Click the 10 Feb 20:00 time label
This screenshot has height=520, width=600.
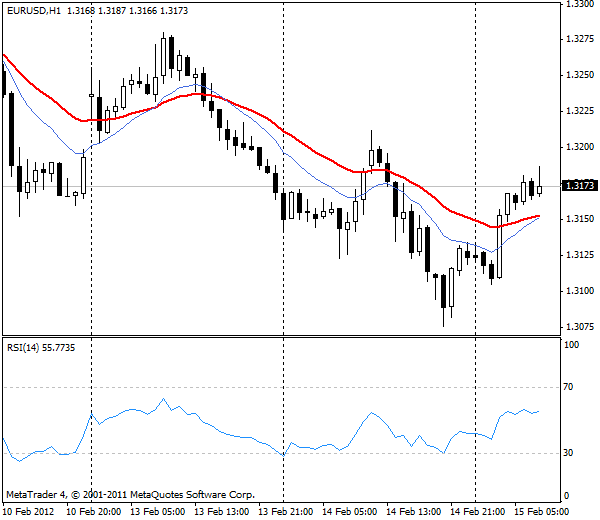(94, 512)
